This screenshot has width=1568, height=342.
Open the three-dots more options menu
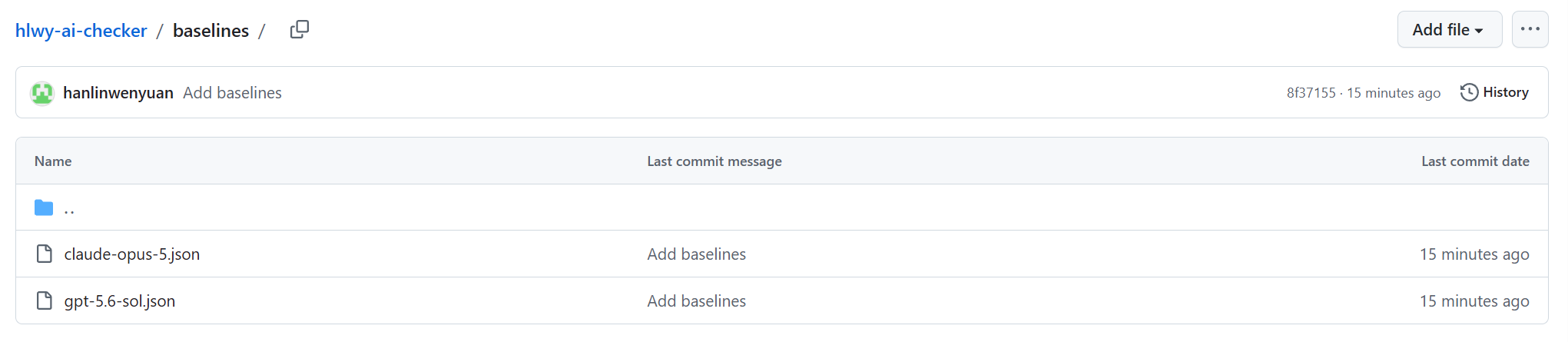pyautogui.click(x=1530, y=29)
